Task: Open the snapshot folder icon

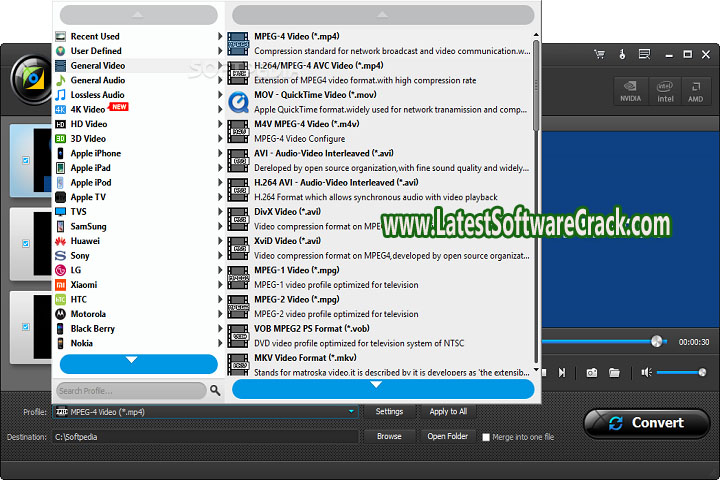Action: tap(614, 373)
